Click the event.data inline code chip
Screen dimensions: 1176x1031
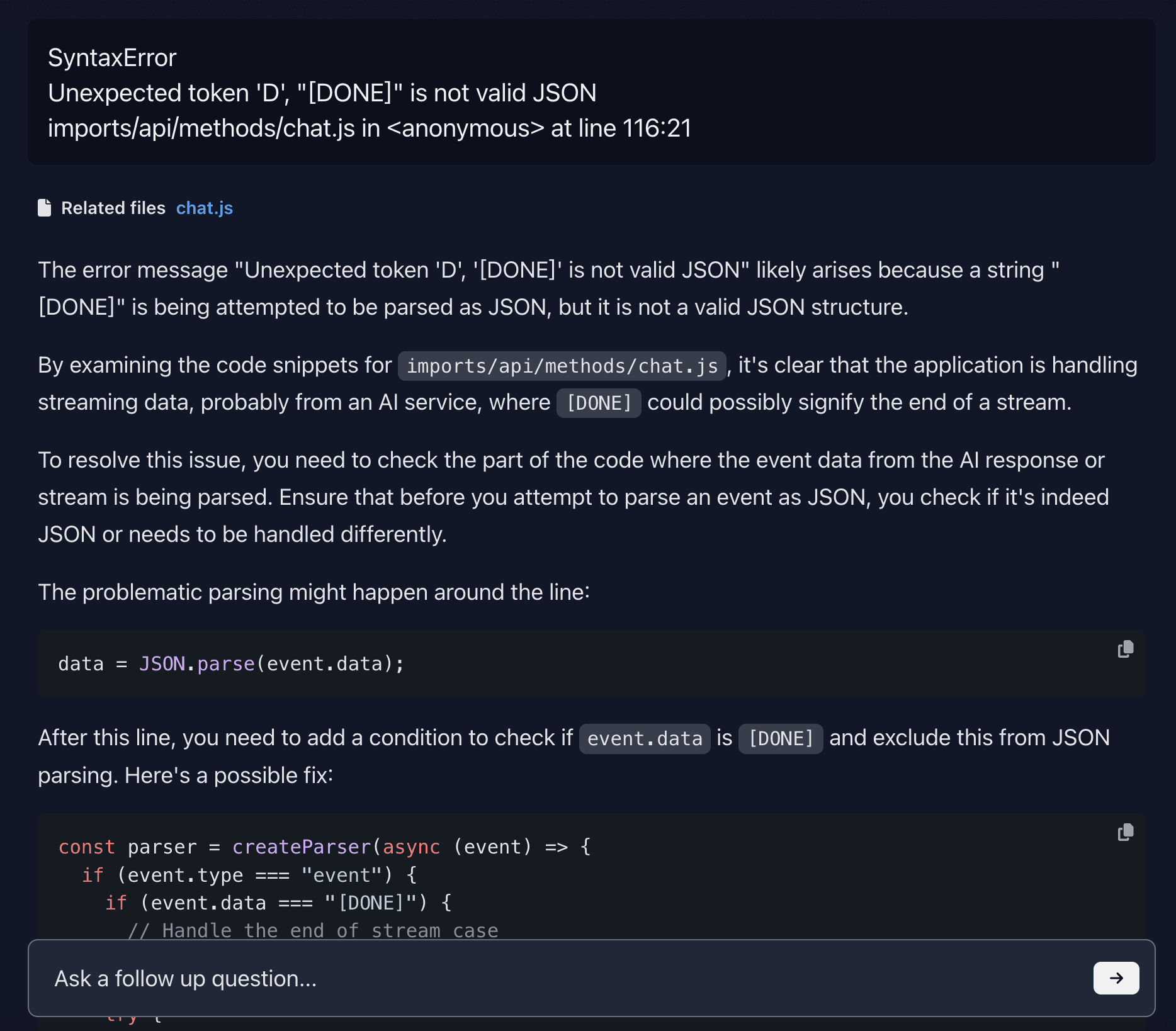[x=645, y=738]
